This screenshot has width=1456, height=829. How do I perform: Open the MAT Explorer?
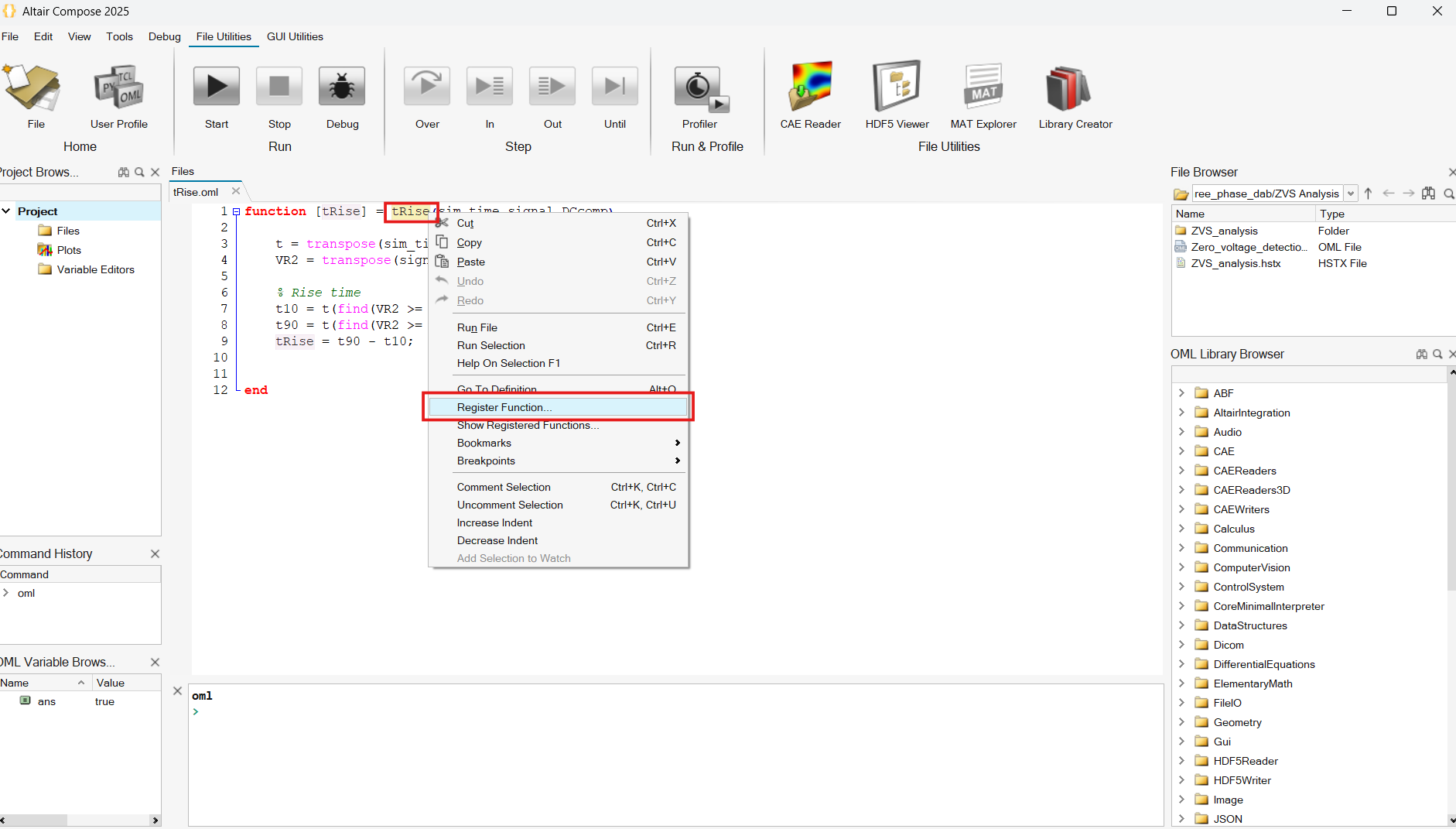click(x=983, y=86)
